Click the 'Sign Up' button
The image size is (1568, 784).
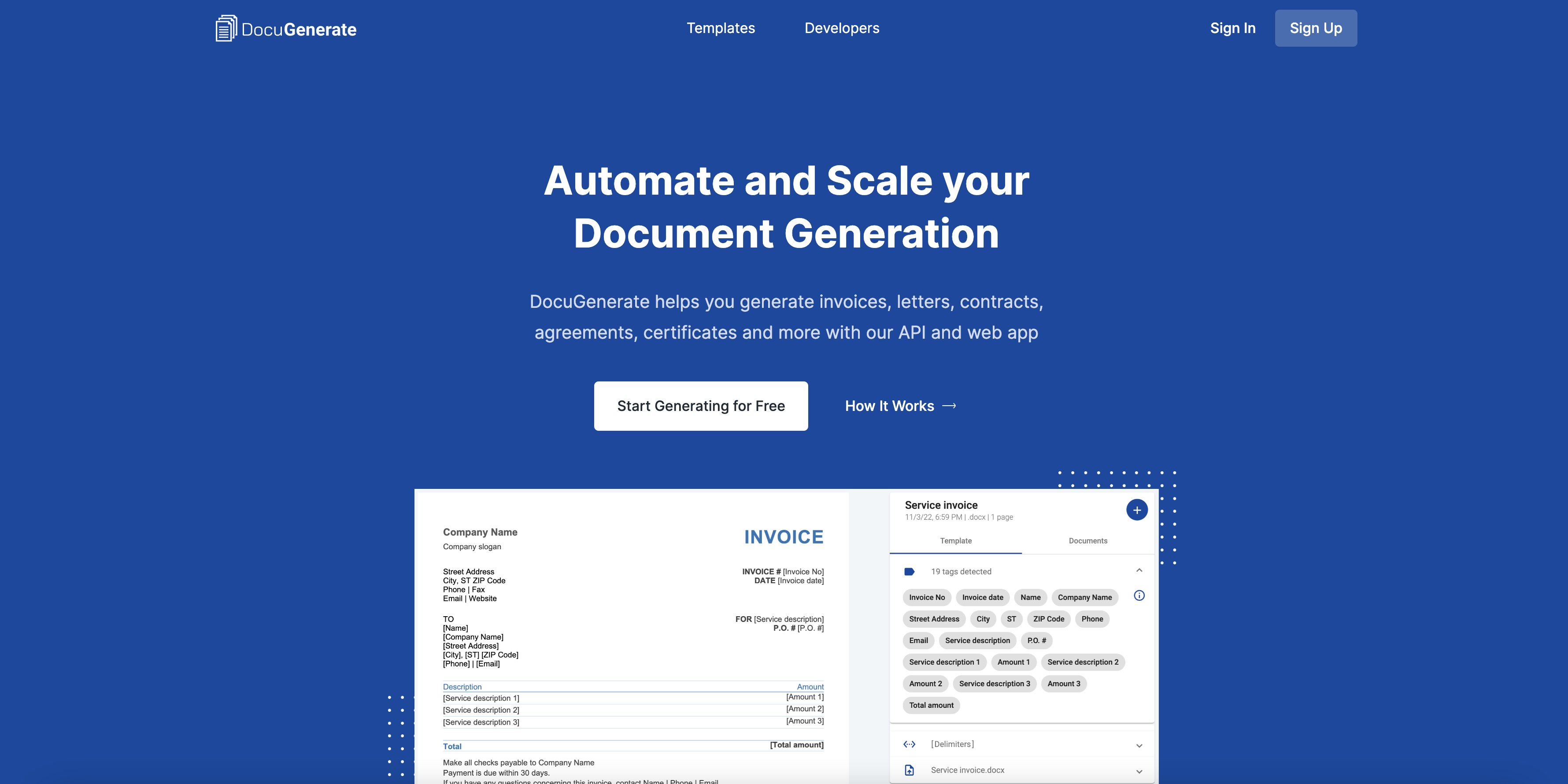tap(1315, 27)
